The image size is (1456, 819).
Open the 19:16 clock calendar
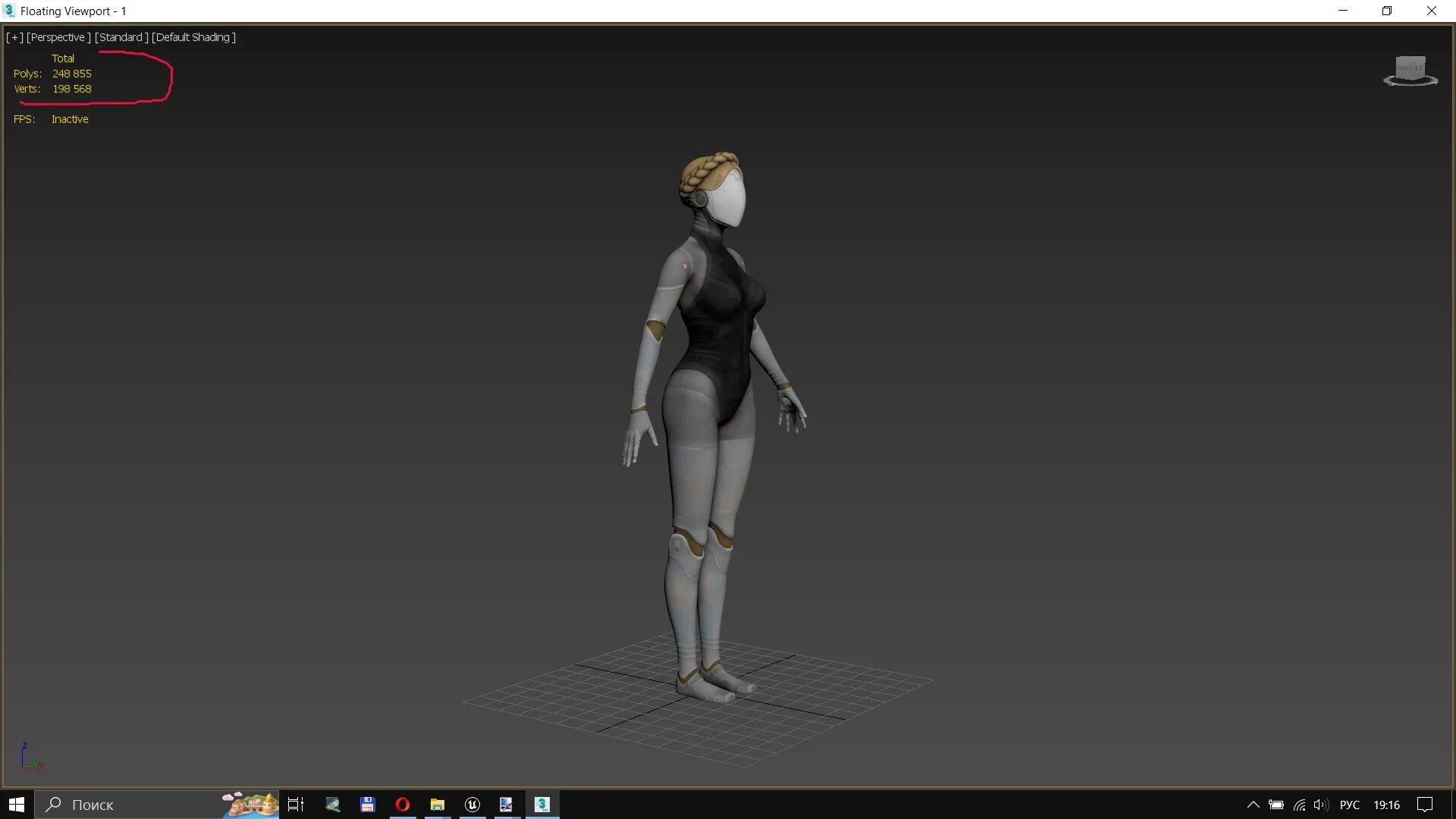tap(1386, 805)
